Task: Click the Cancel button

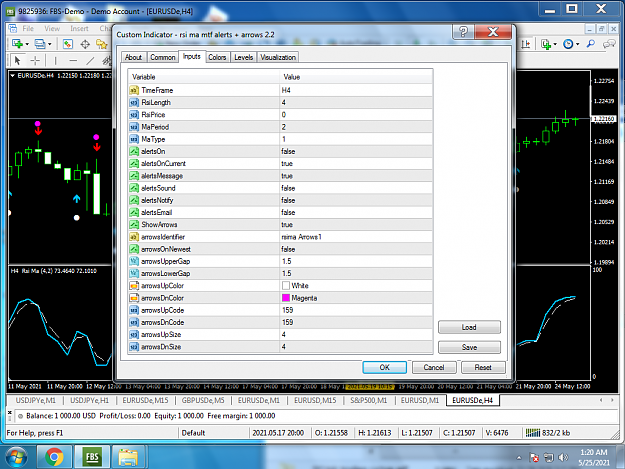Action: (x=434, y=367)
